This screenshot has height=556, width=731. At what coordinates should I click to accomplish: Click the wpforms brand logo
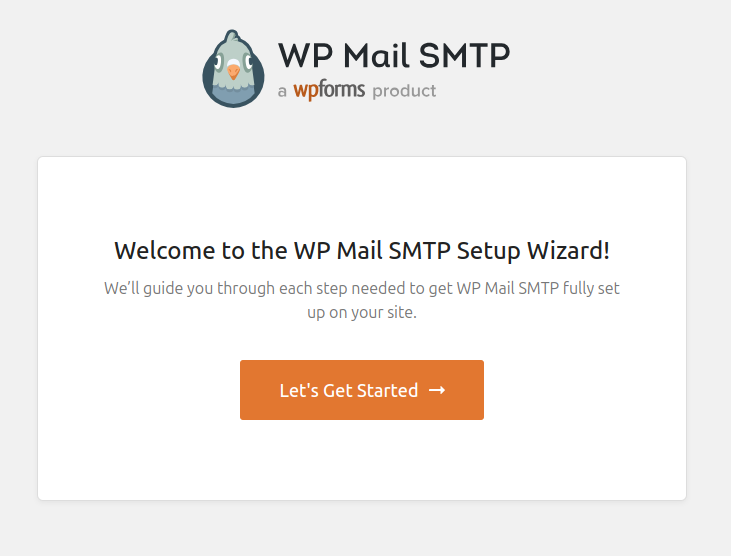tap(329, 90)
